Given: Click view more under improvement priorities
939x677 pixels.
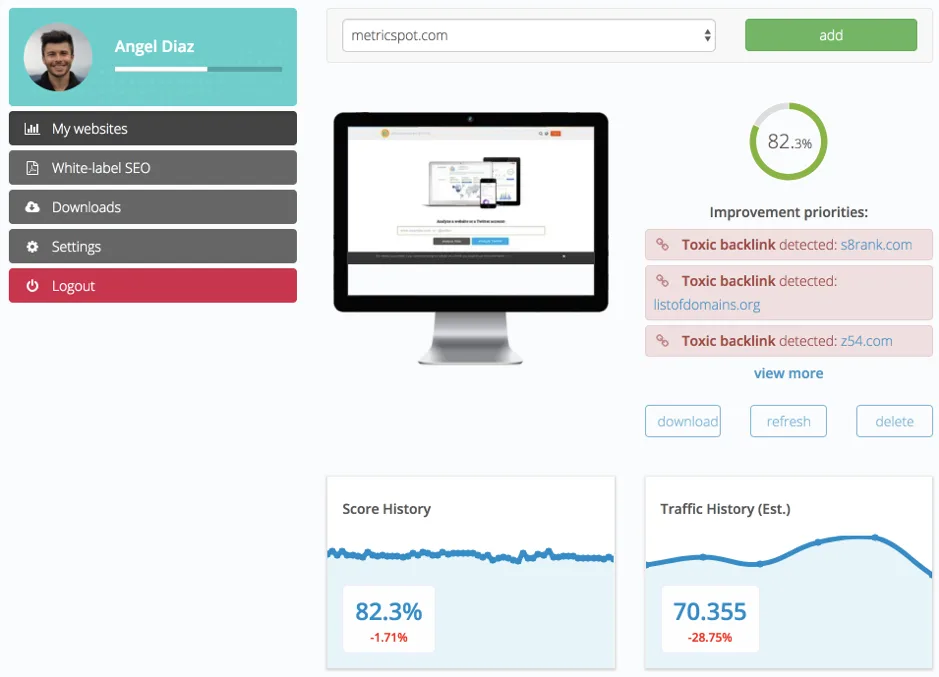Looking at the screenshot, I should click(x=788, y=373).
